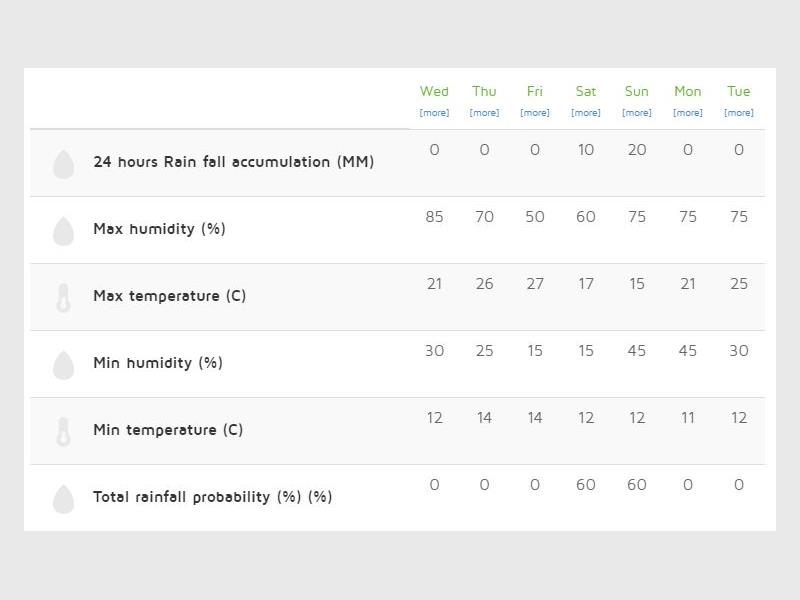Click the thermometer icon for Min temperature
The width and height of the screenshot is (800, 600).
coord(63,432)
